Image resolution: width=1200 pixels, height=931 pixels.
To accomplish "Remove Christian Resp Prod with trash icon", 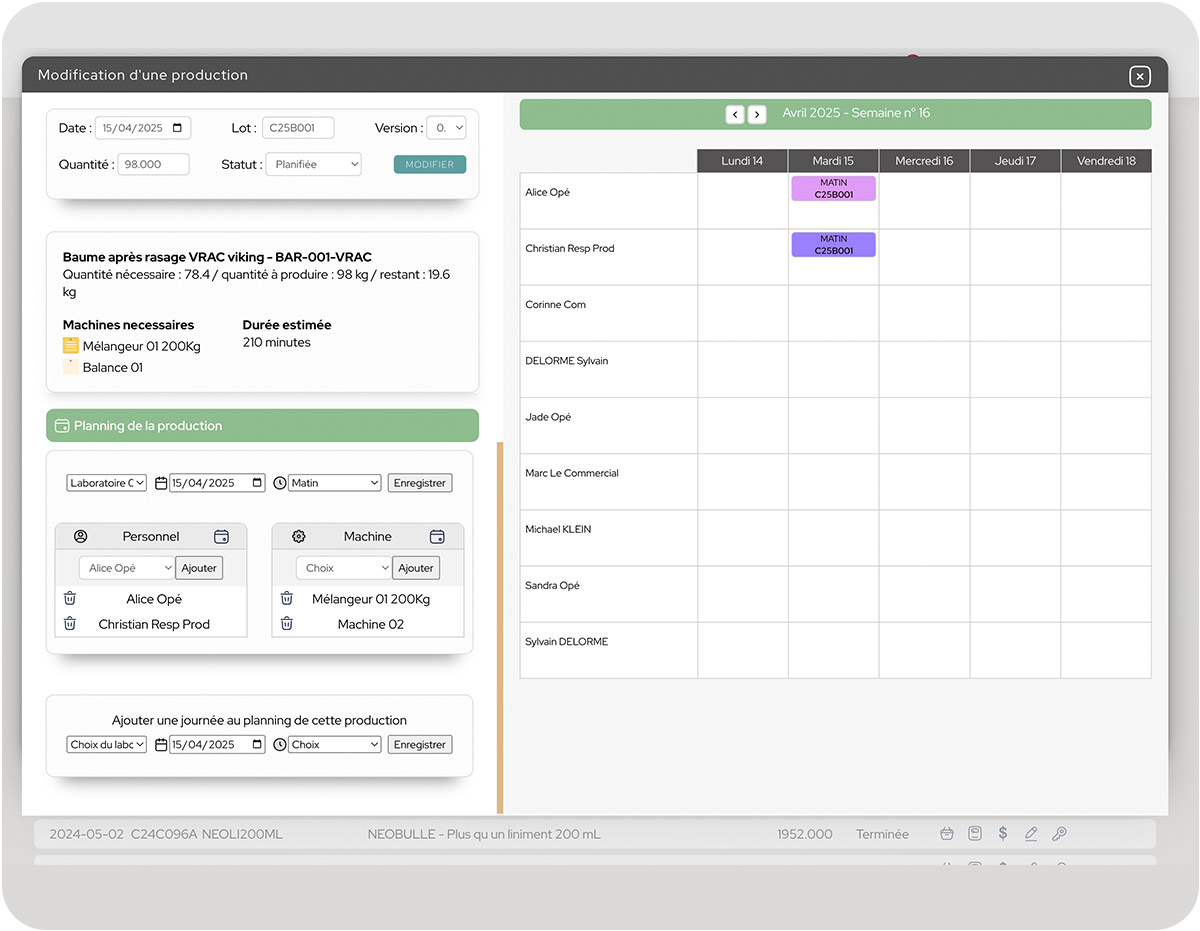I will click(x=70, y=624).
